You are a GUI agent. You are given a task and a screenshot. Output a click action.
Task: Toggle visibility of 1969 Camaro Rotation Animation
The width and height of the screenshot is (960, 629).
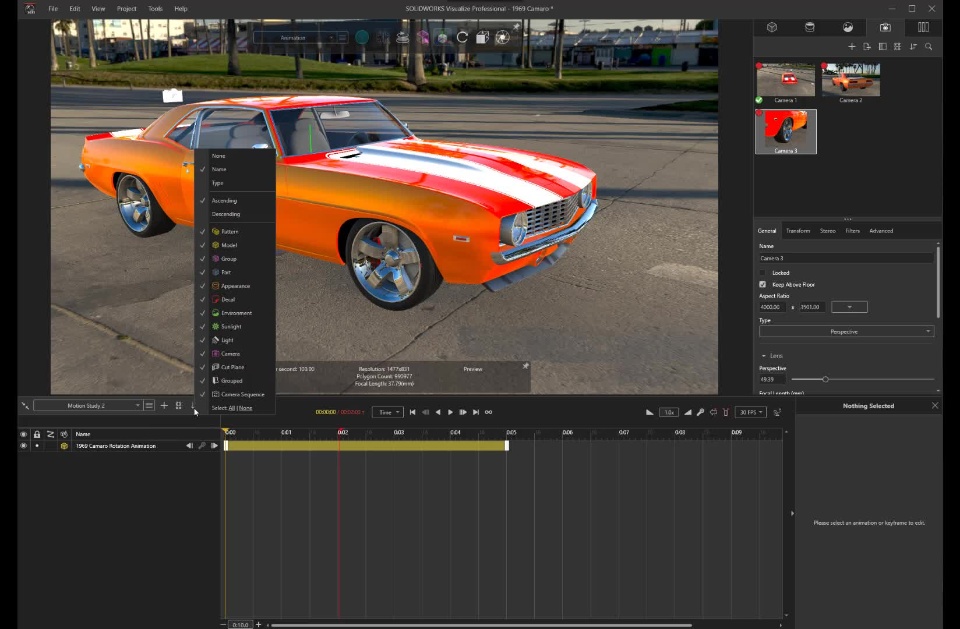(23, 446)
